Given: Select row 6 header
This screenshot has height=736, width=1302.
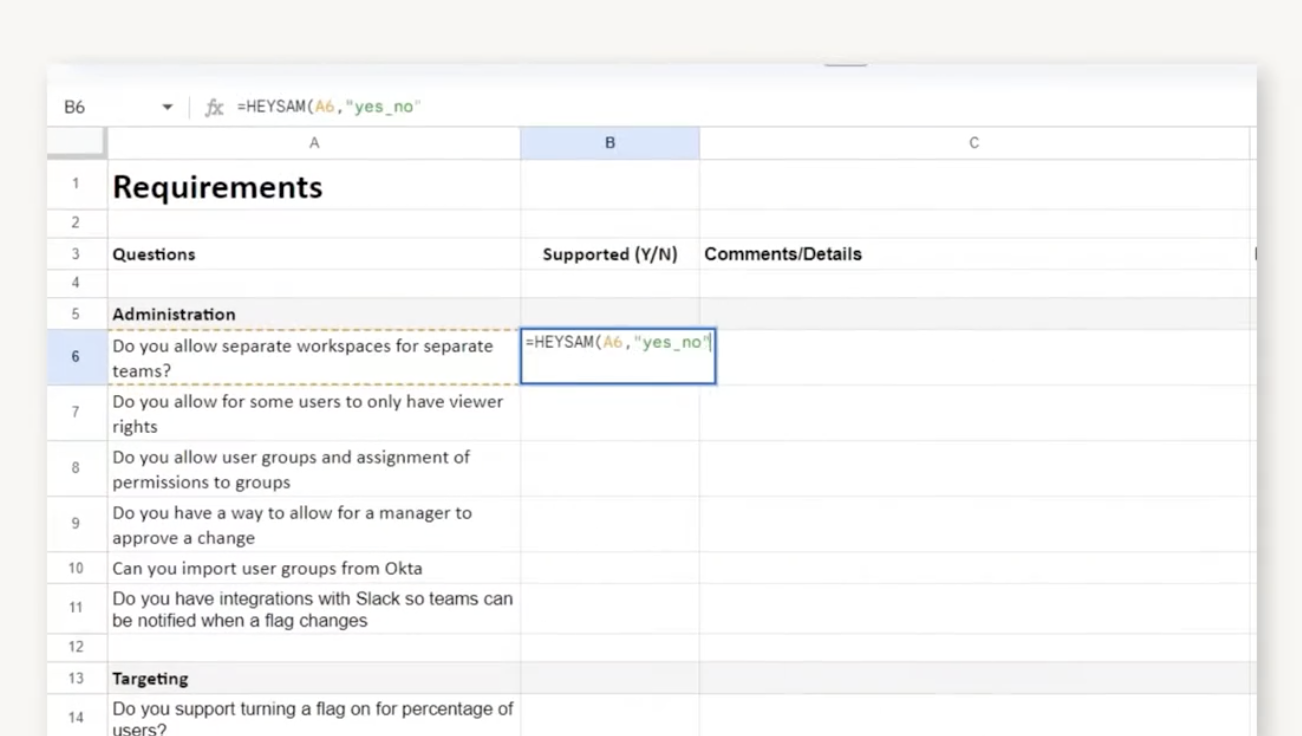Looking at the screenshot, I should click(x=76, y=357).
